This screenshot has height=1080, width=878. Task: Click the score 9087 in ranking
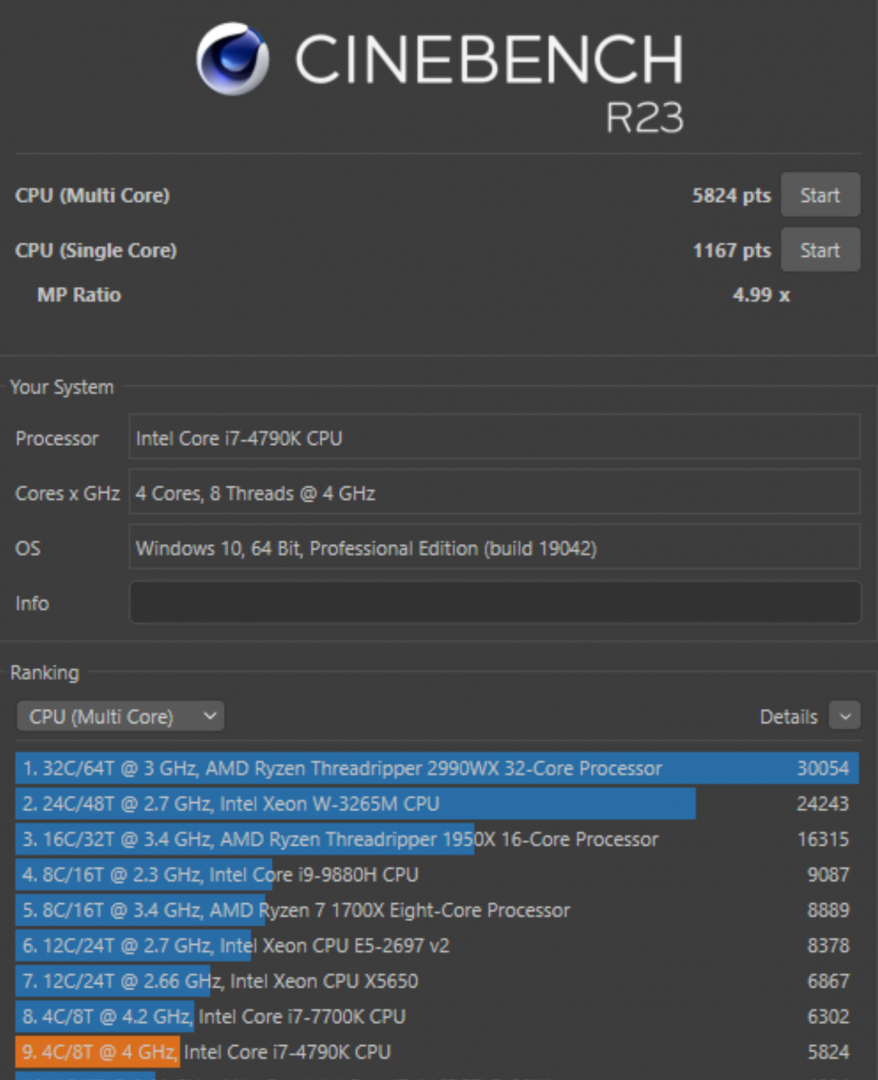point(828,875)
